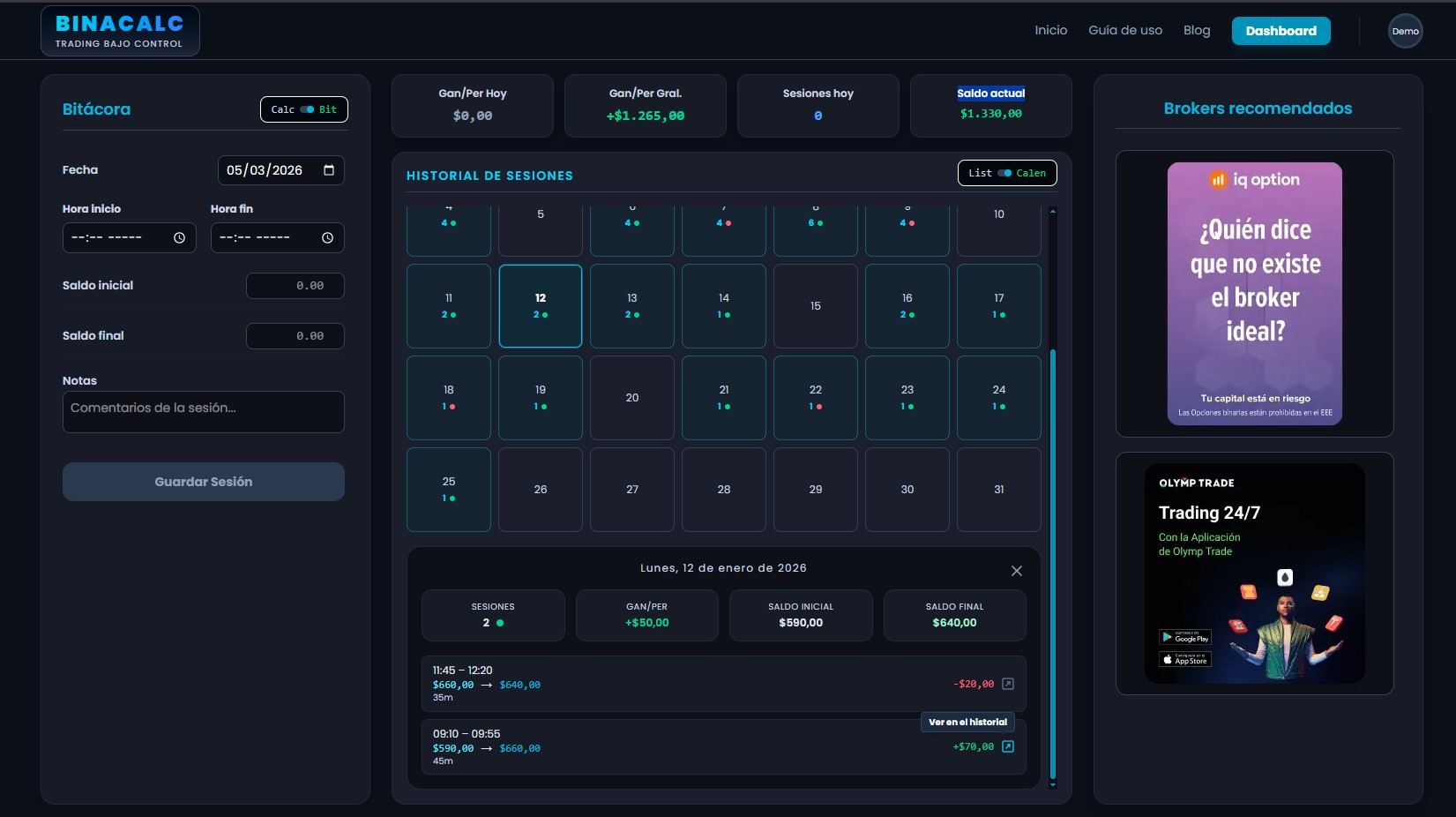
Task: Open the 09:10 – 09:55 session in history
Action: [1008, 746]
